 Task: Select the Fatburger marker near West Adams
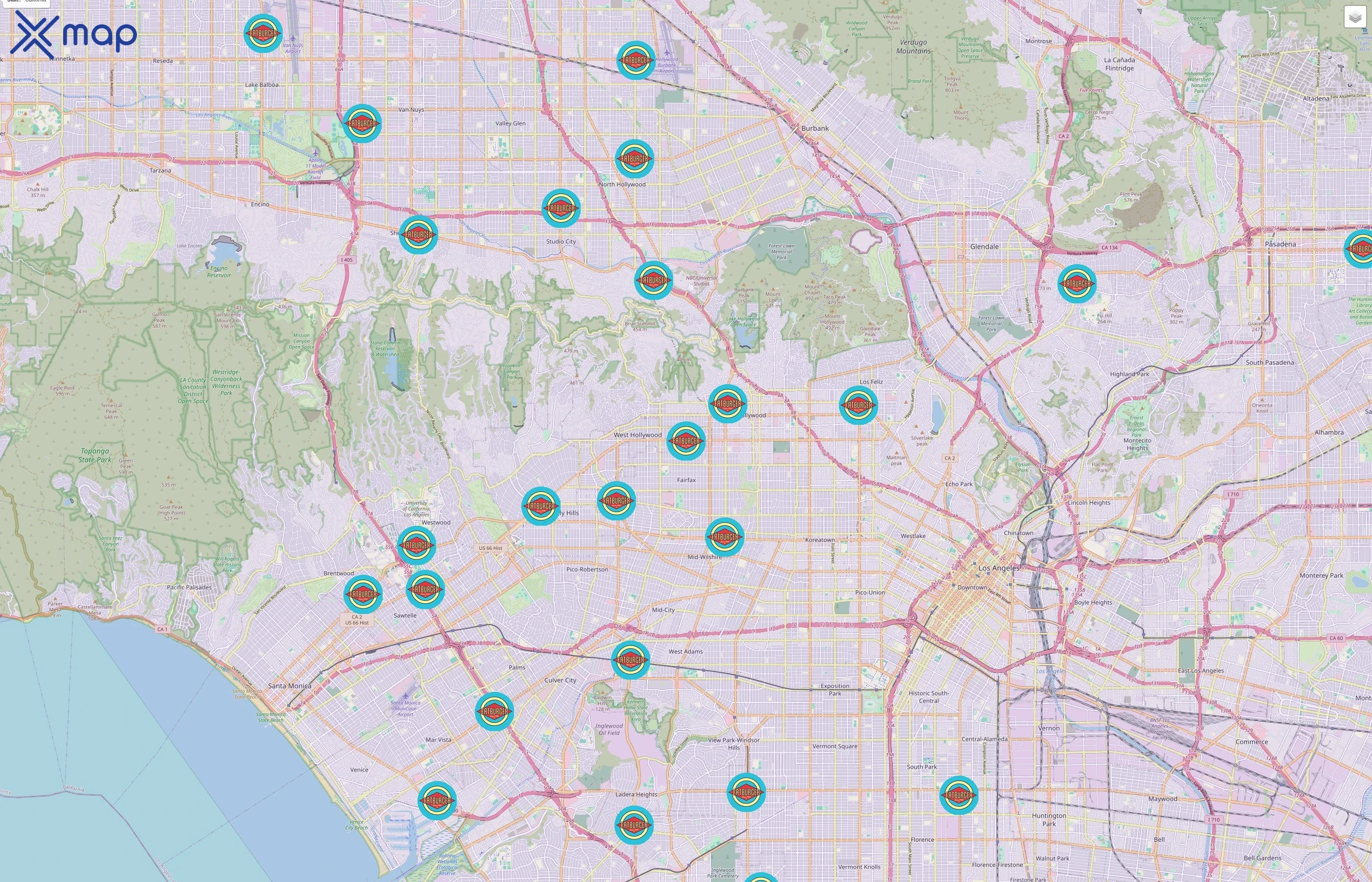tap(632, 659)
